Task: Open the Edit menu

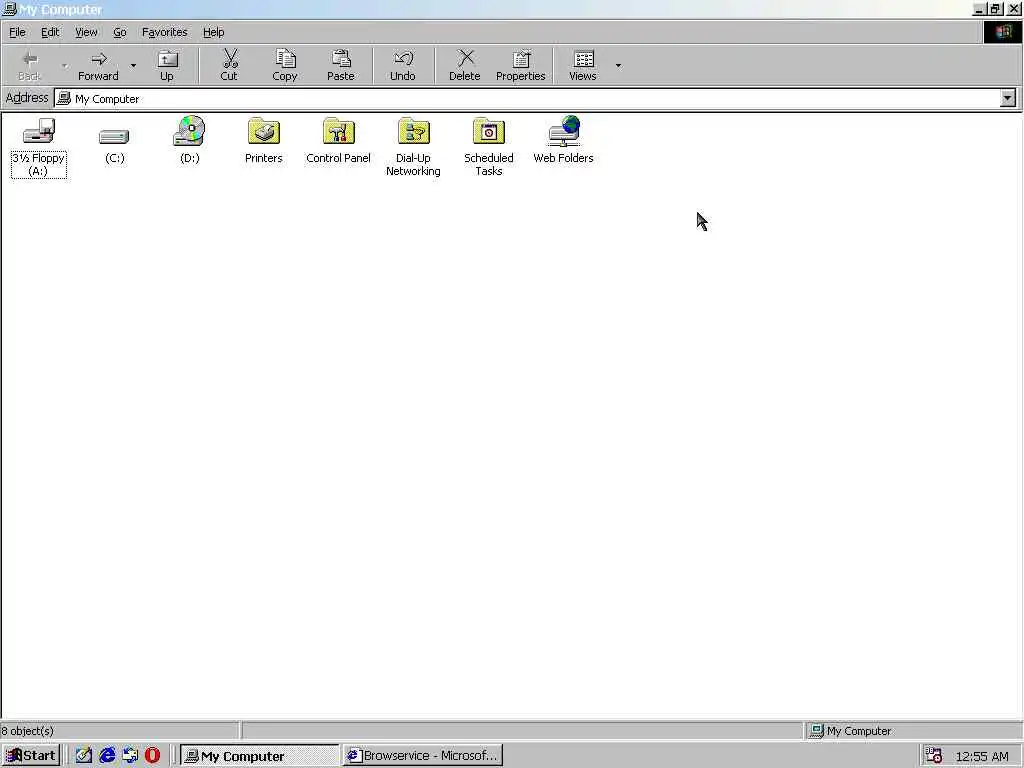Action: point(50,32)
